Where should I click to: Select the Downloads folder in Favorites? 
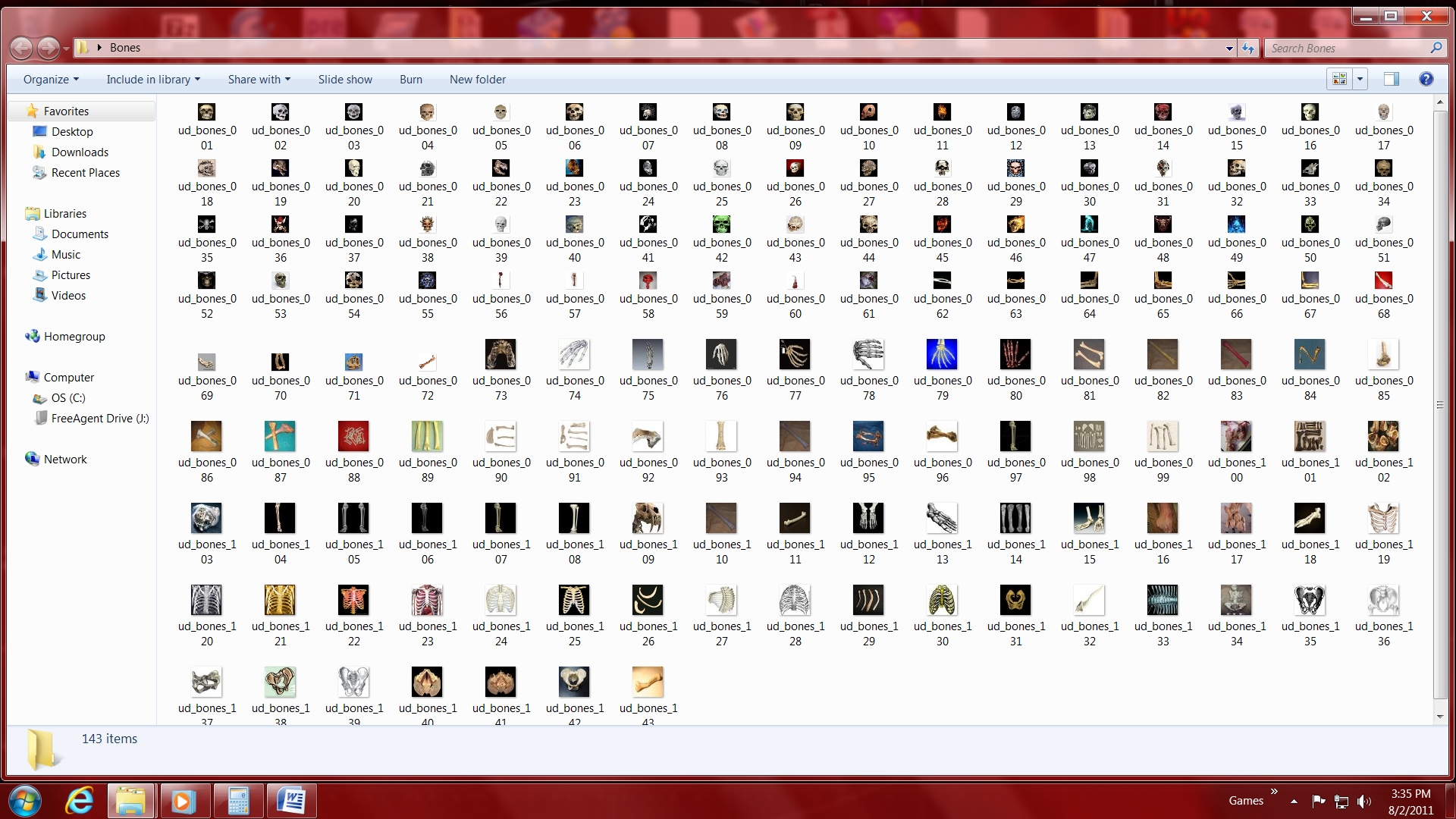(x=80, y=152)
